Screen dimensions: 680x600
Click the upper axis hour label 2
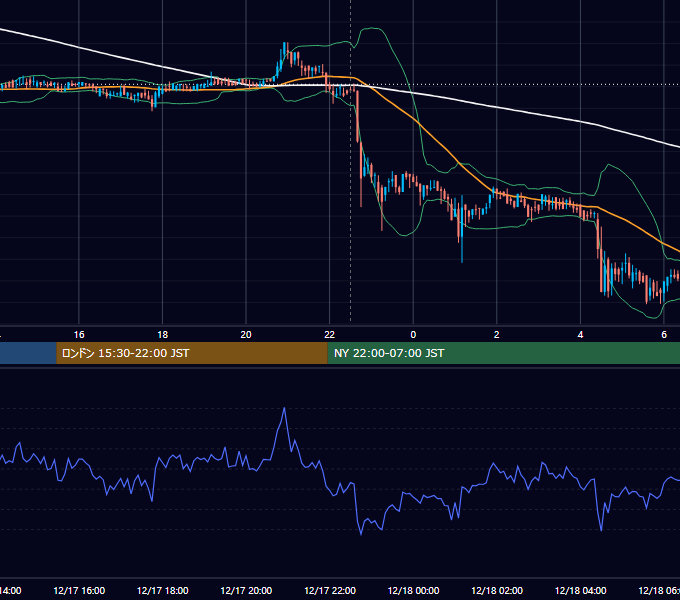pos(497,335)
